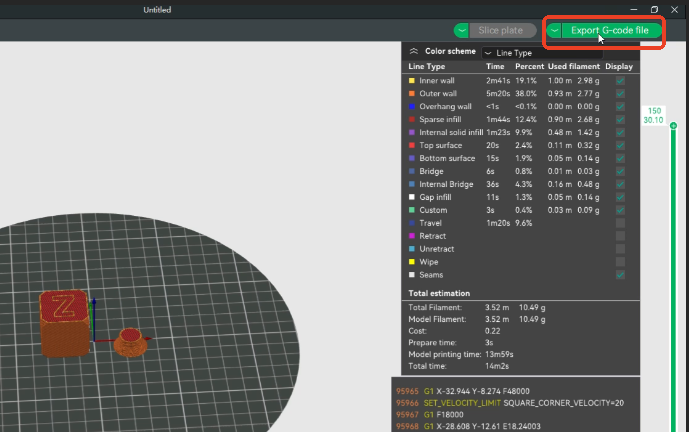
Task: Click the purple Internal solid infill swatch
Action: tap(412, 132)
